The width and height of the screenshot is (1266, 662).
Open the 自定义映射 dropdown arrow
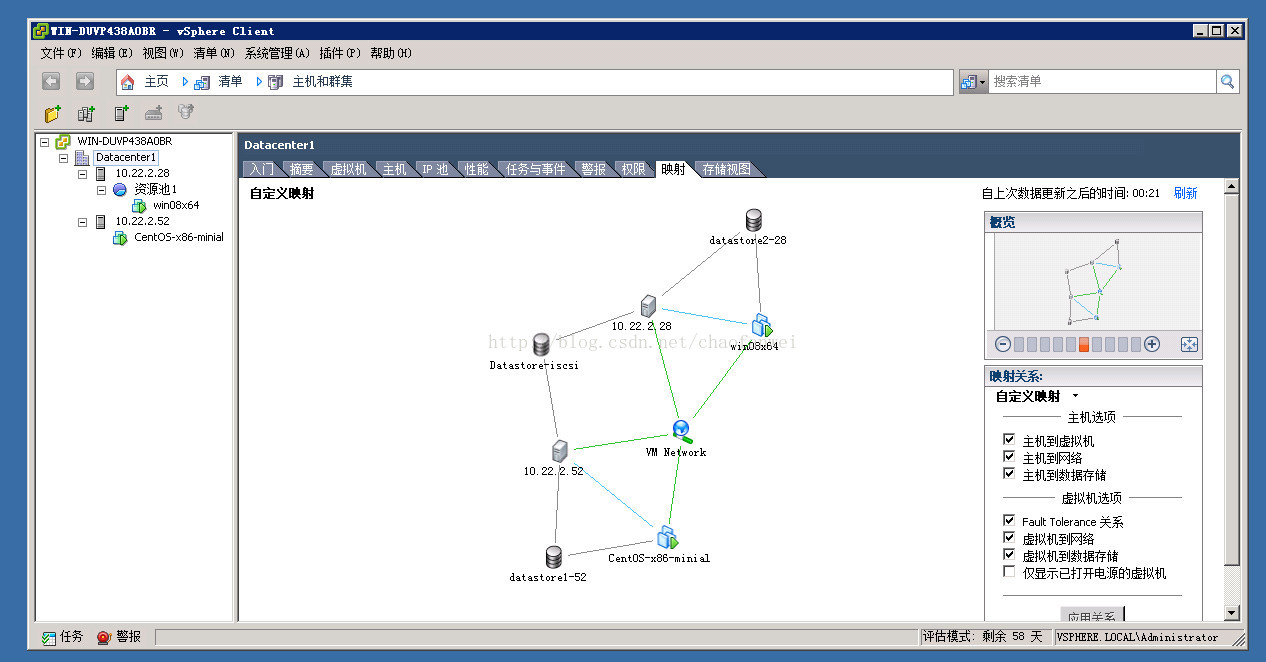click(x=1075, y=396)
